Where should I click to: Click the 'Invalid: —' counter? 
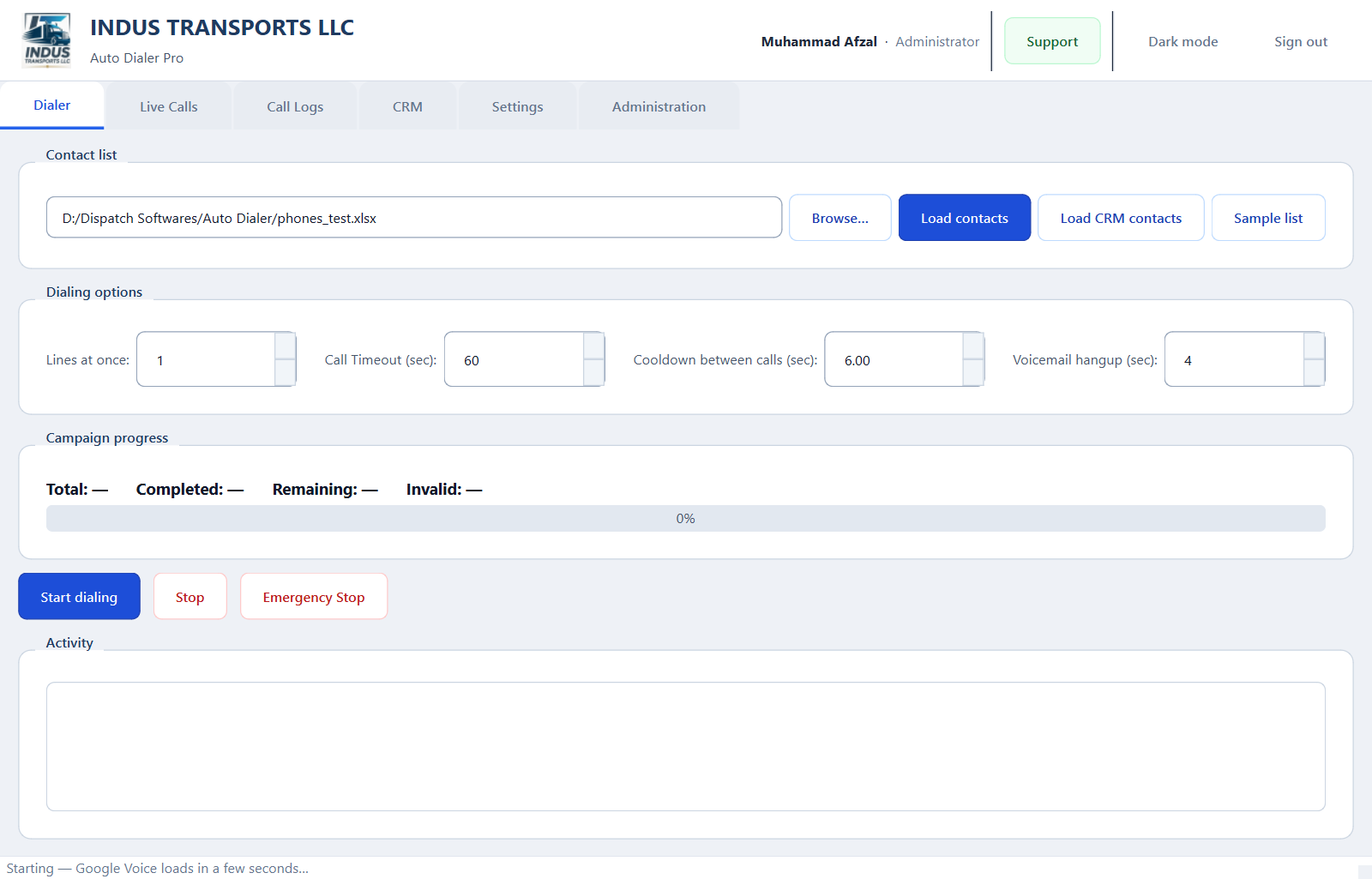(x=444, y=489)
